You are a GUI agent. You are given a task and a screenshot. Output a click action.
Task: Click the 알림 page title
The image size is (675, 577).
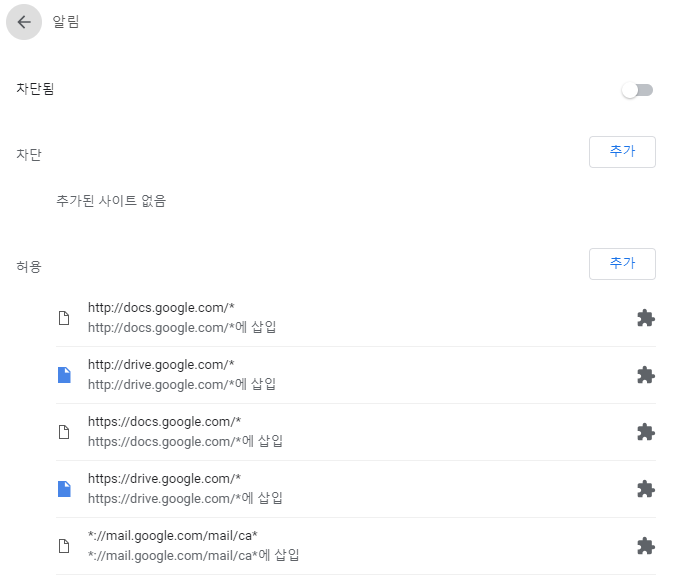[x=66, y=22]
